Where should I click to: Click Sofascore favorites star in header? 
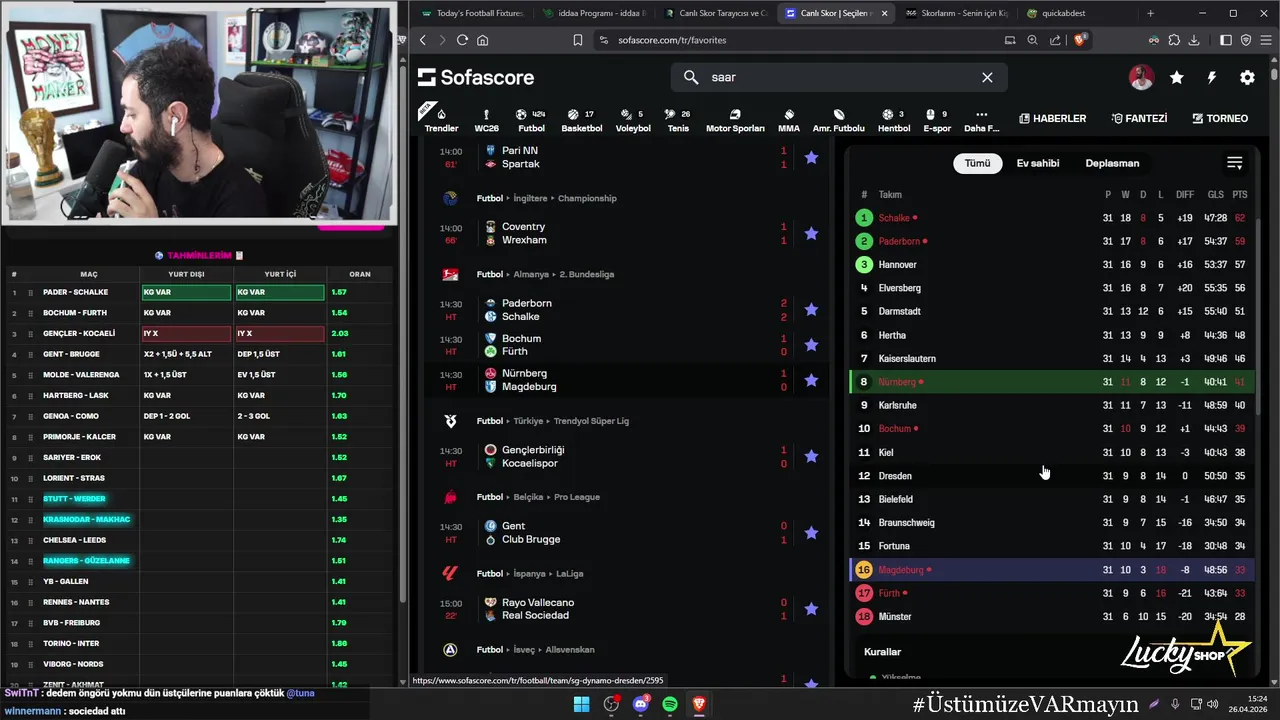tap(1176, 77)
